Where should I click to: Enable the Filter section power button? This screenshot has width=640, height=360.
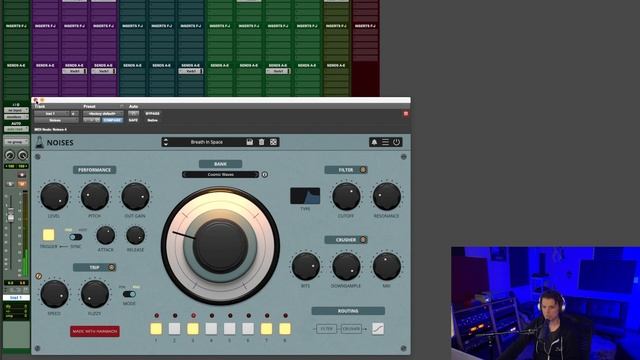pyautogui.click(x=363, y=170)
